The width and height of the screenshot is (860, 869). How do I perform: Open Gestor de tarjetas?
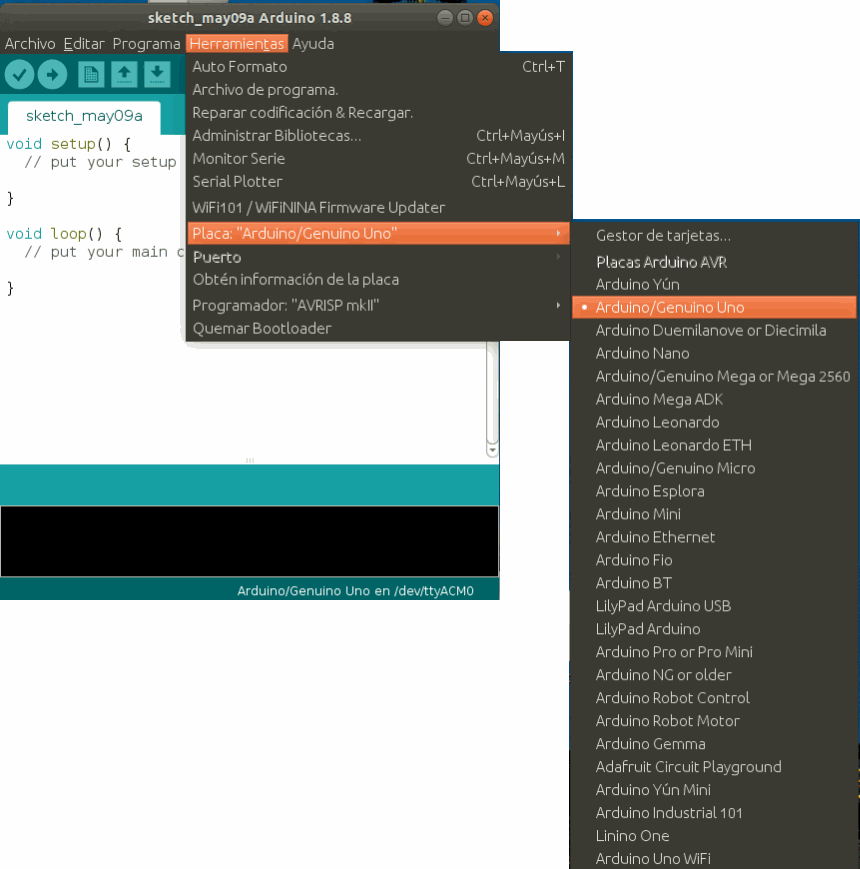click(714, 236)
